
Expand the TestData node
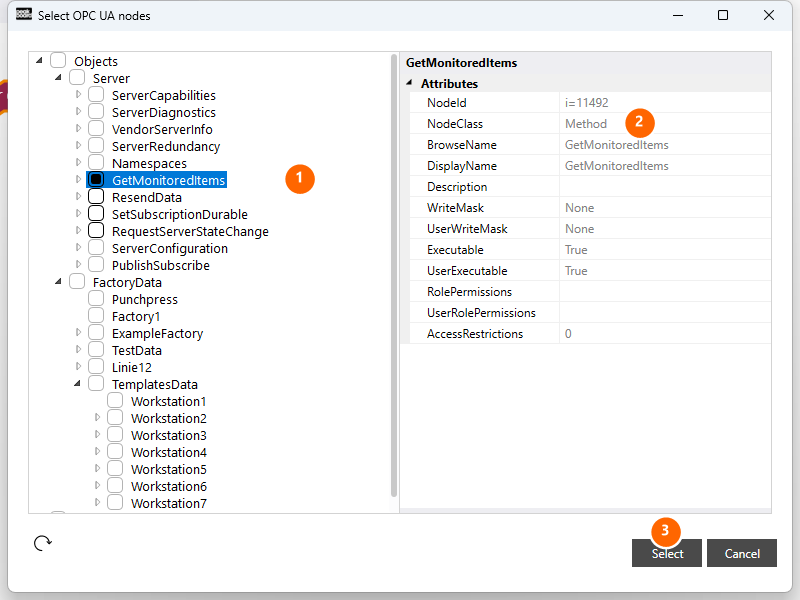(78, 349)
